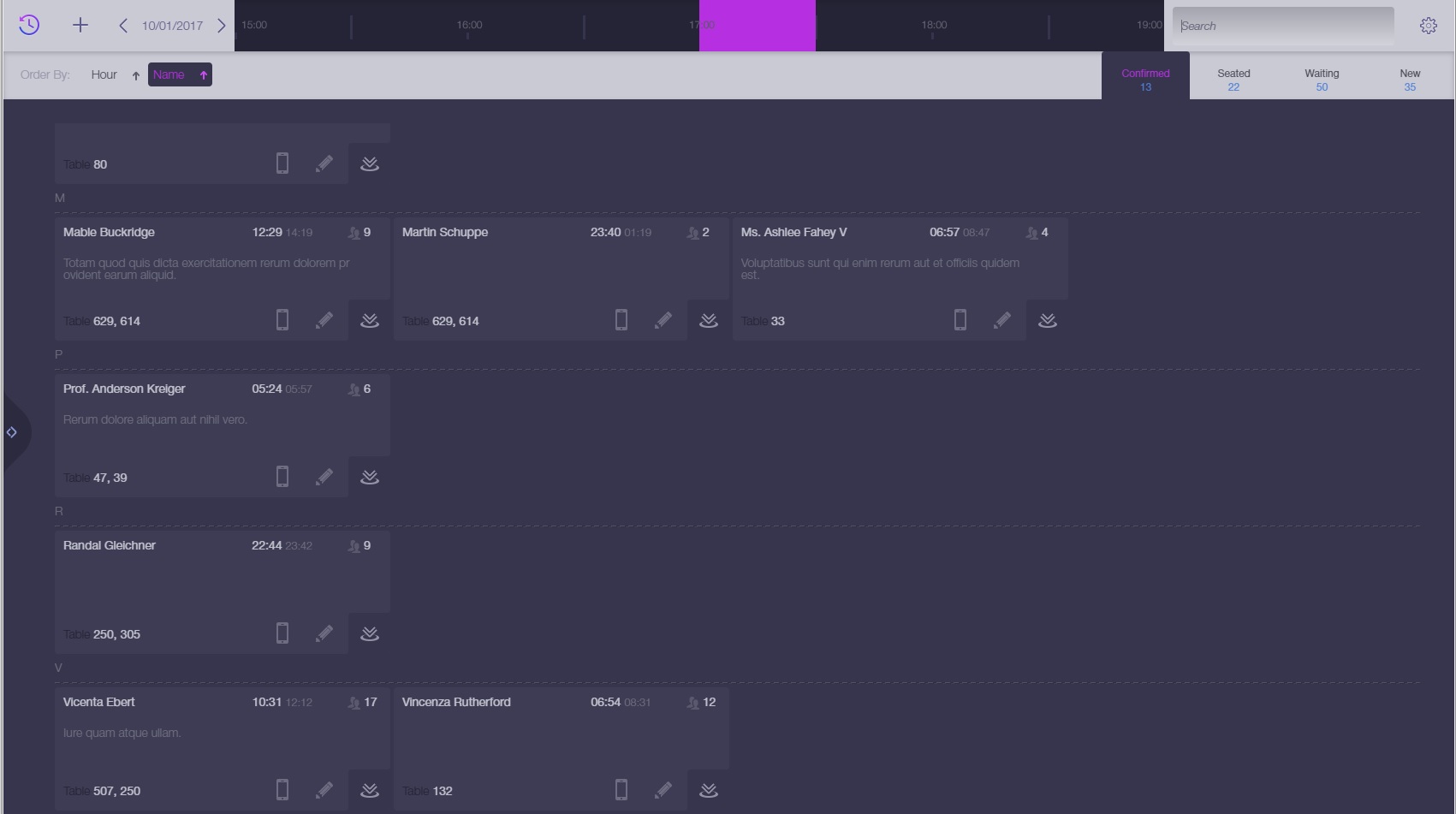The image size is (1456, 814).
Task: Switch to Confirmed tab
Action: click(x=1145, y=76)
